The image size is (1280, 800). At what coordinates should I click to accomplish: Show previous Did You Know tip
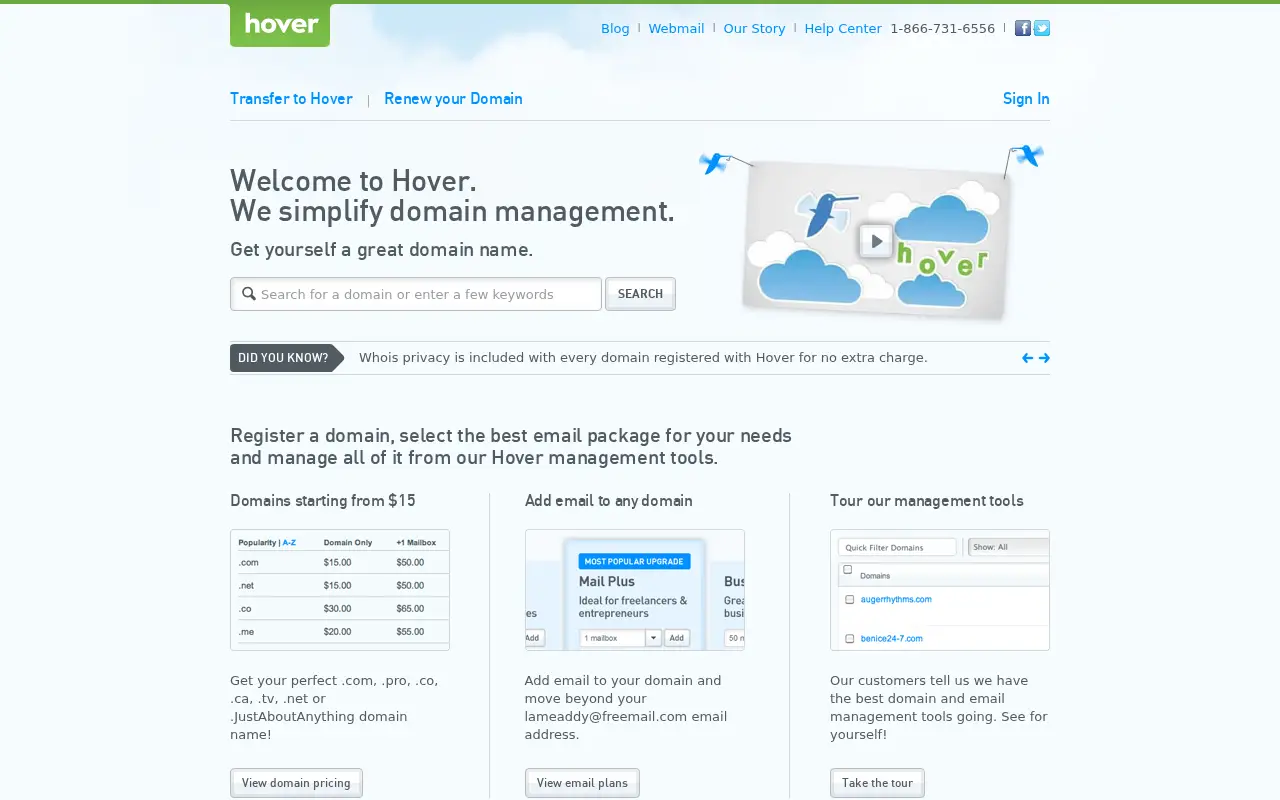tap(1027, 358)
